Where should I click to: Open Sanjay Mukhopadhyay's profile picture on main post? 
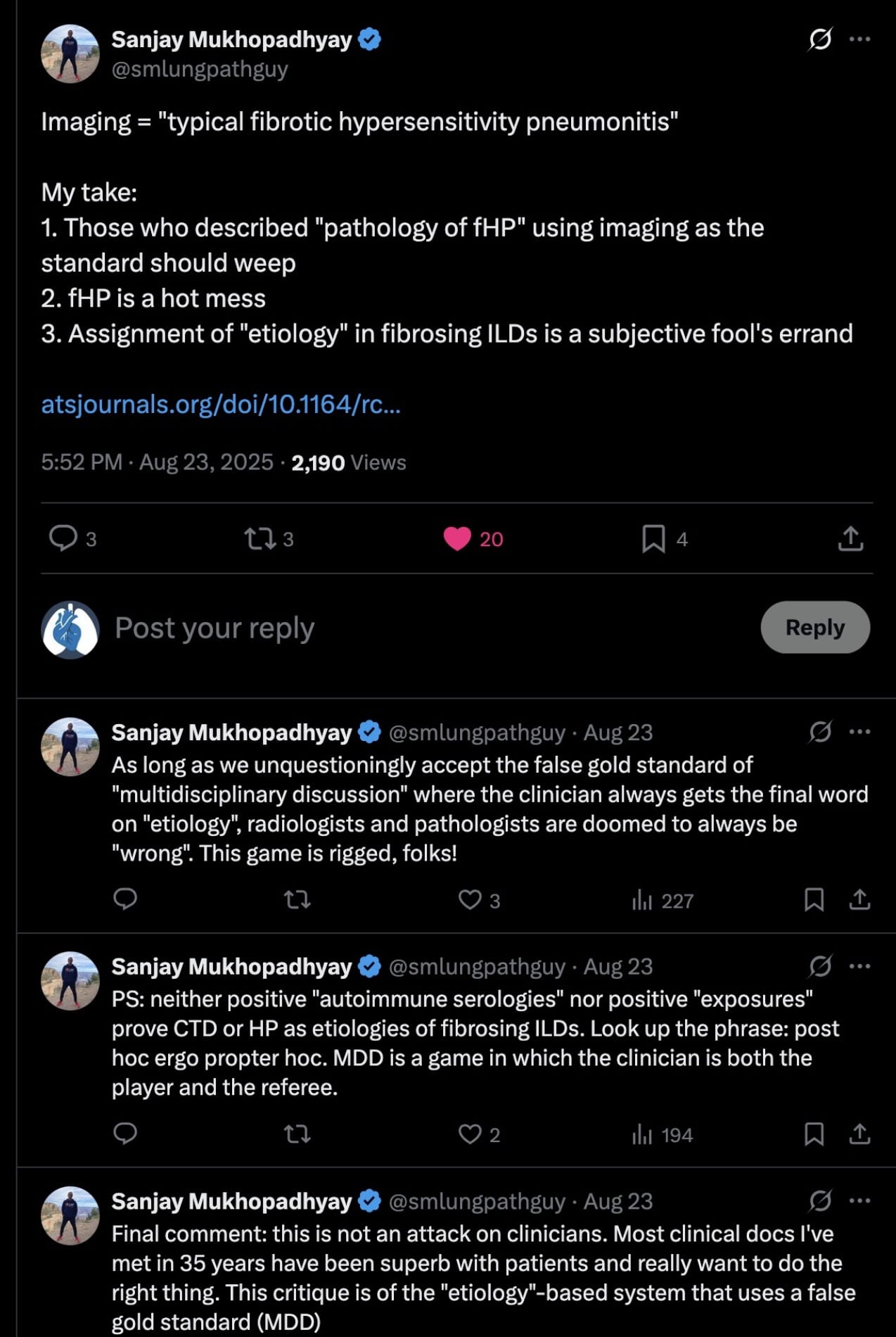70,53
